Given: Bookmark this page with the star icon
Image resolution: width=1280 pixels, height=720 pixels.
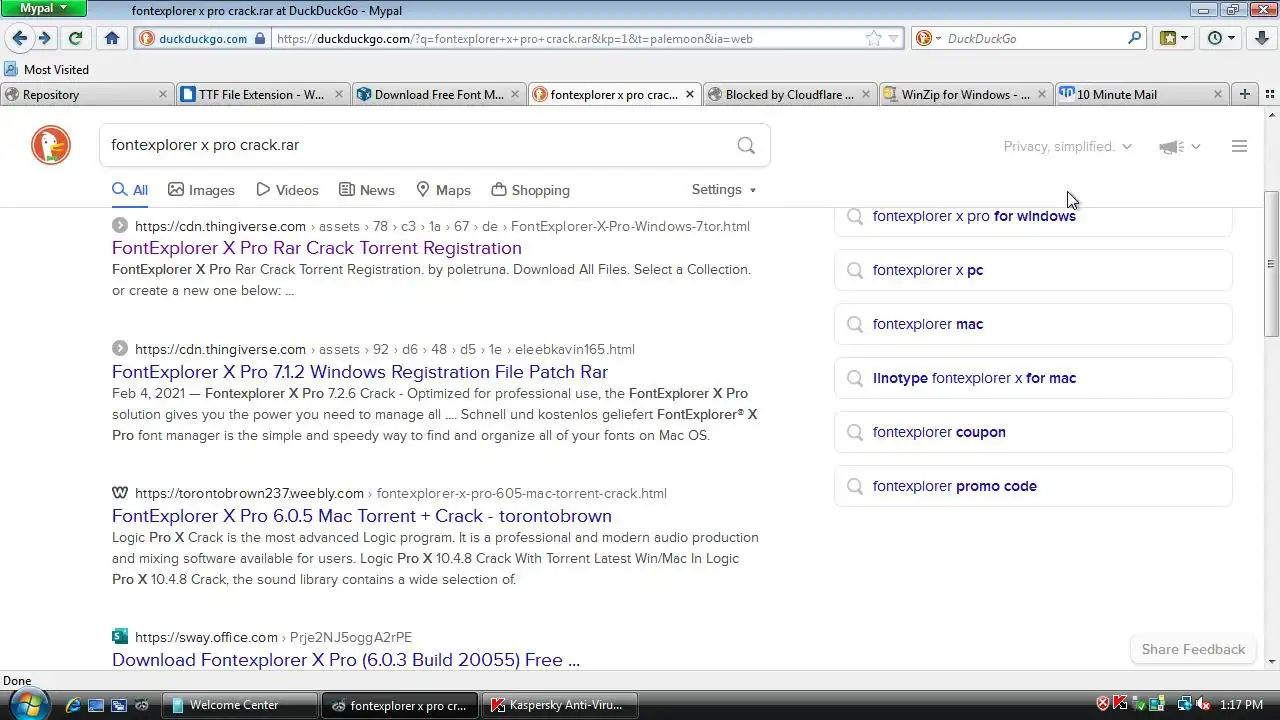Looking at the screenshot, I should coord(874,38).
